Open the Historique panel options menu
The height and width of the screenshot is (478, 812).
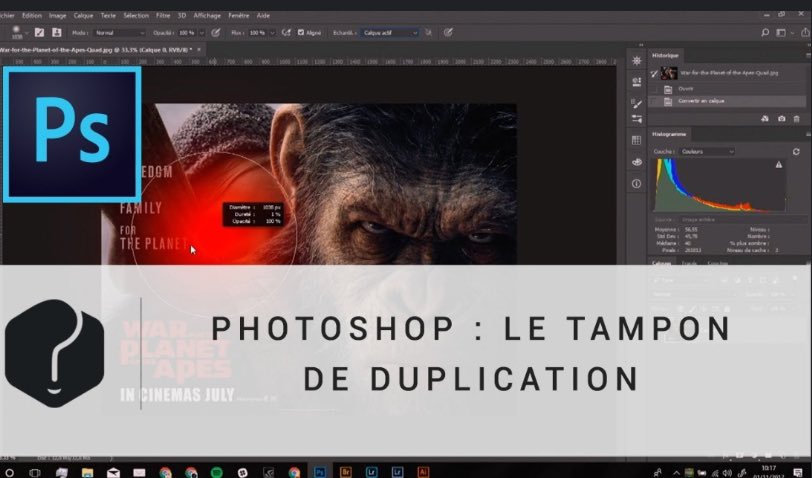pyautogui.click(x=808, y=55)
